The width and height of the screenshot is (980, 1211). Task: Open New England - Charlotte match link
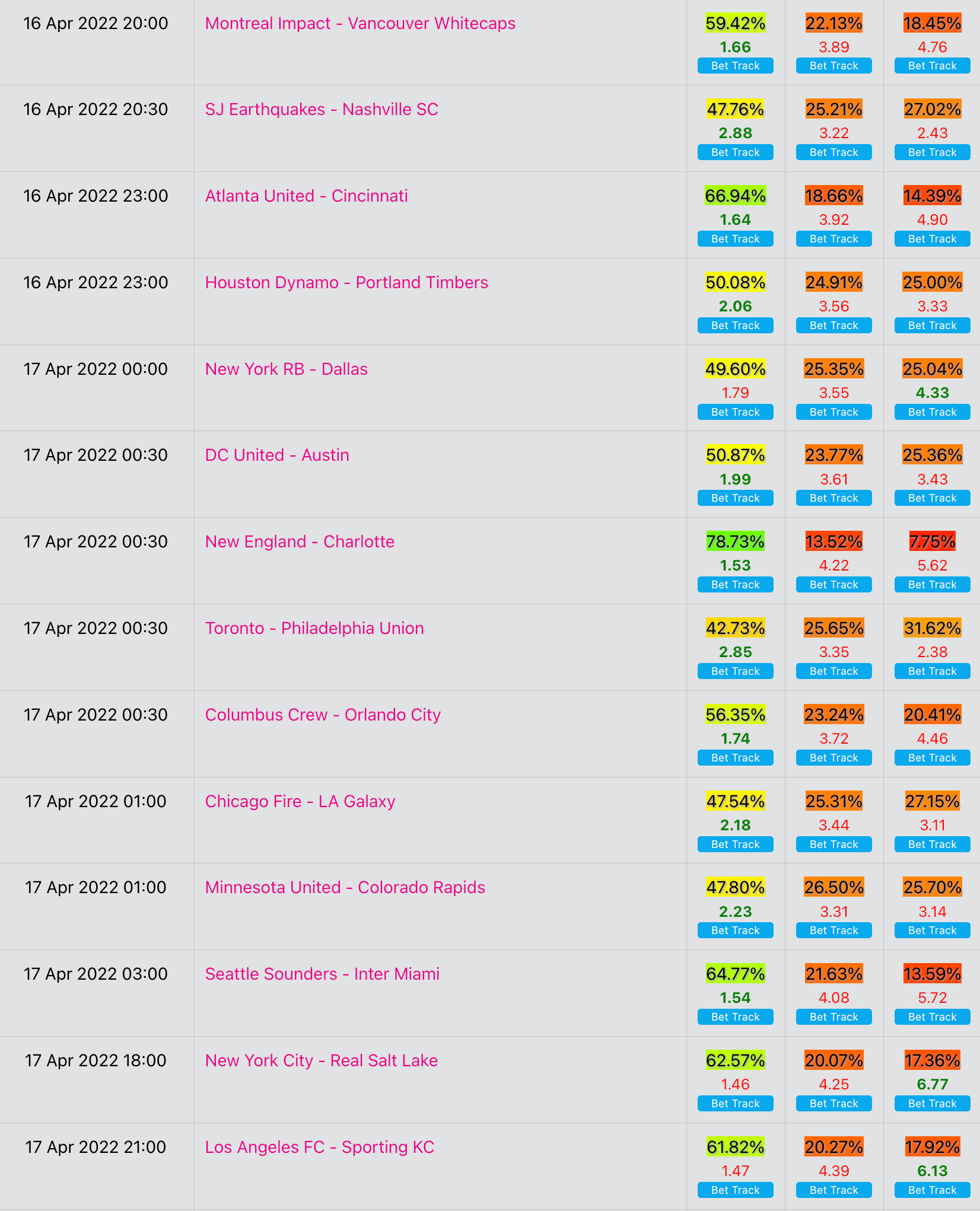point(300,542)
